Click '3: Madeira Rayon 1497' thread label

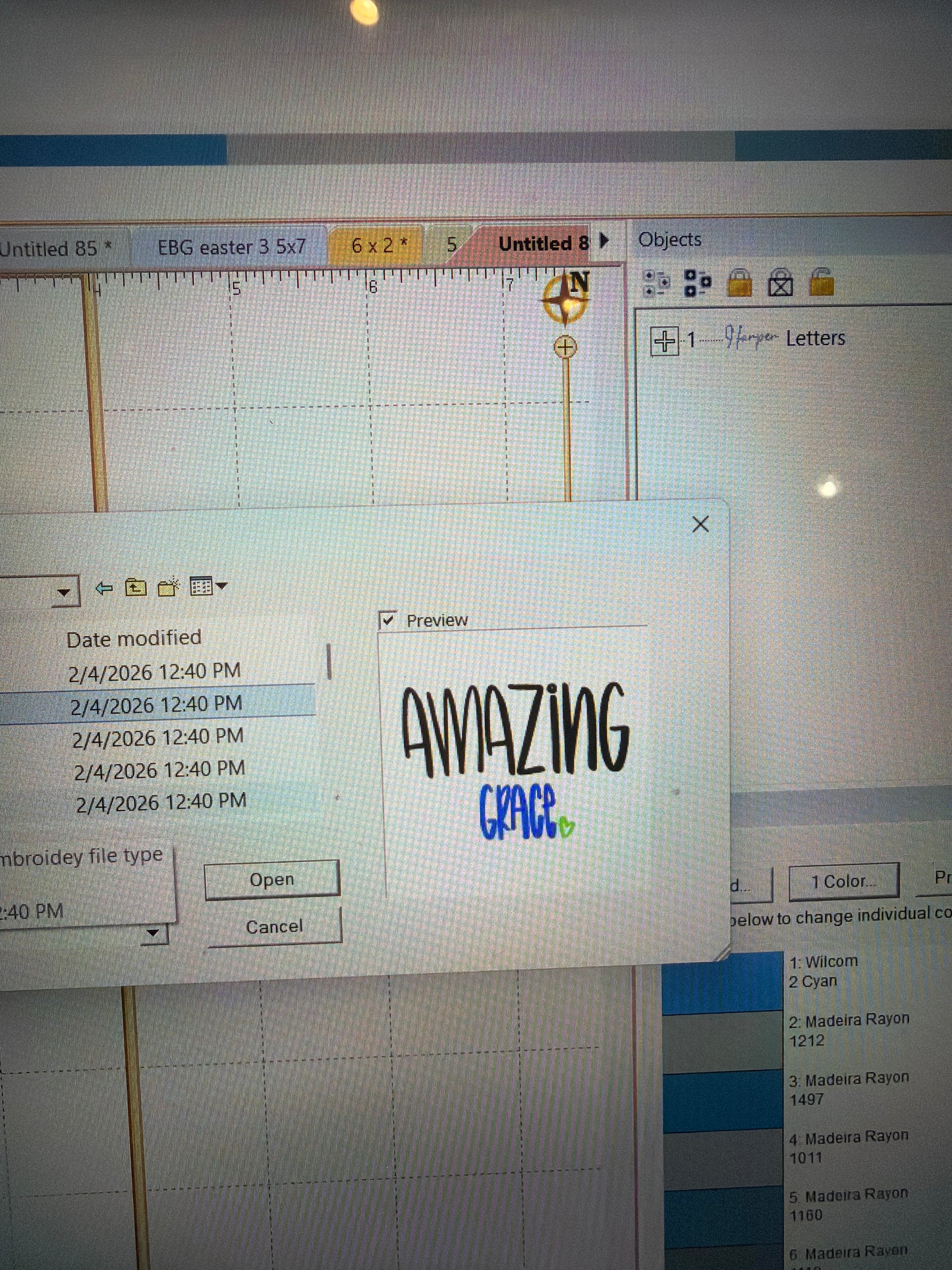point(849,1089)
